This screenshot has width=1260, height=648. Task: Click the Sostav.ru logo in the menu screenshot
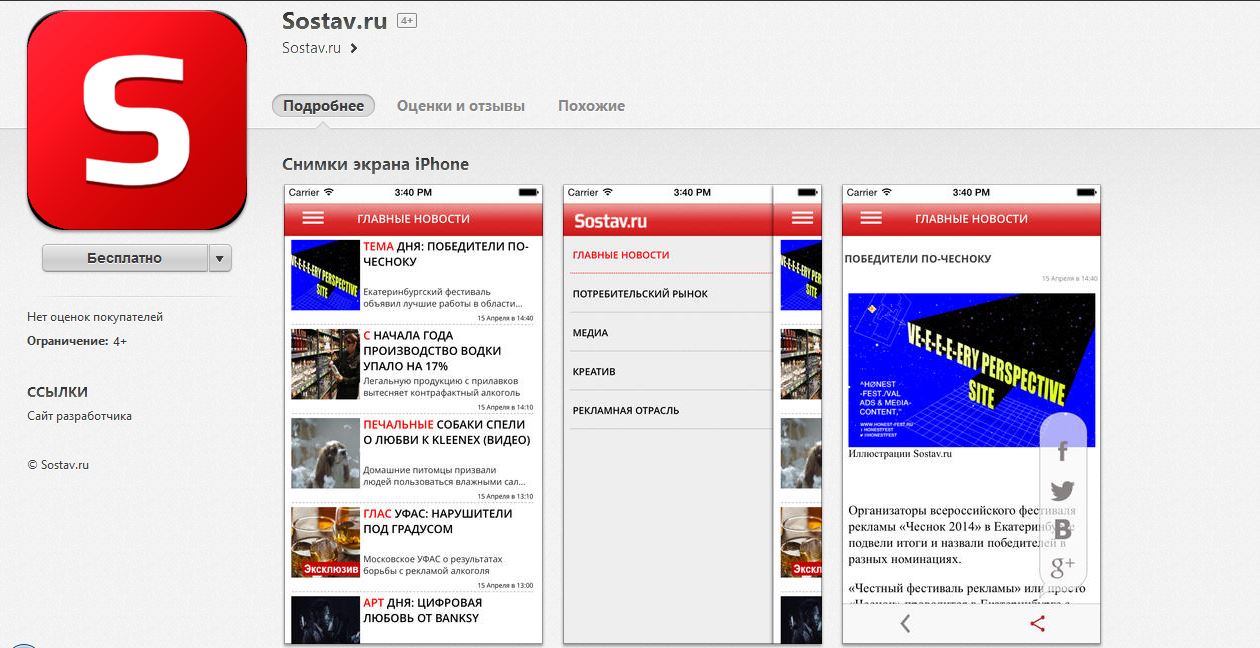coord(610,220)
